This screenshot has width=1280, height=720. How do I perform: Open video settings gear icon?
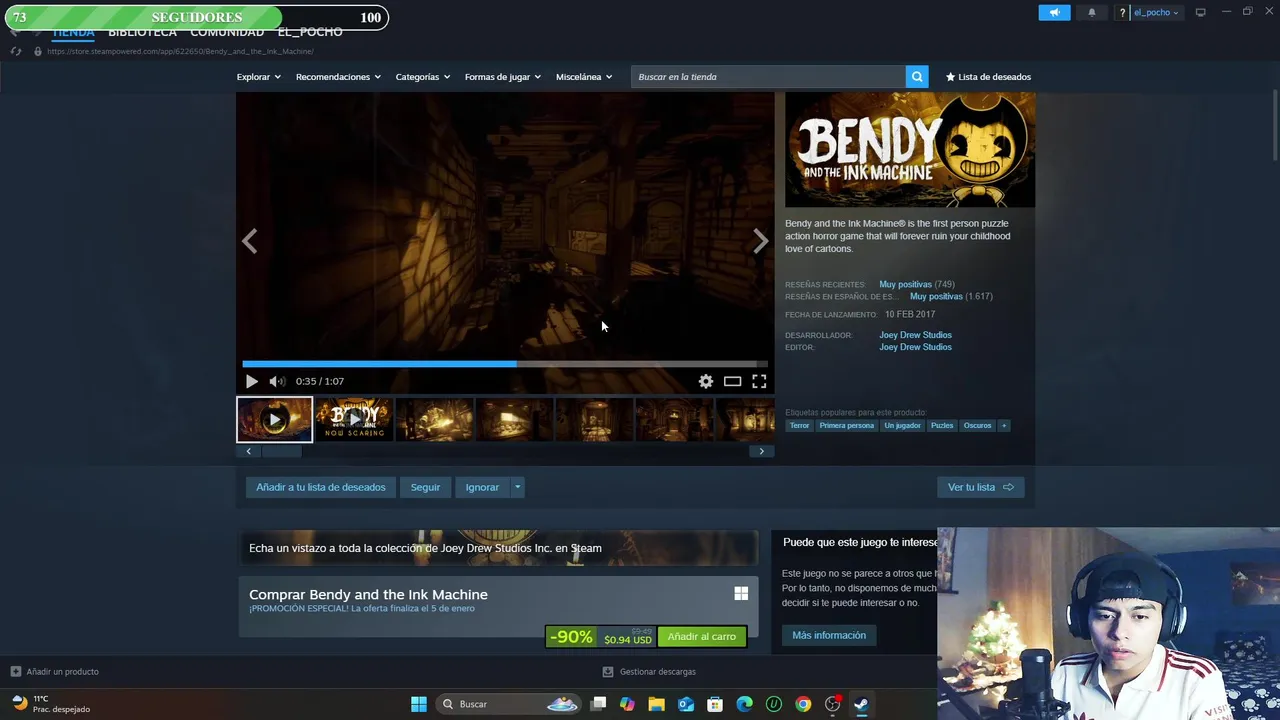[x=706, y=381]
